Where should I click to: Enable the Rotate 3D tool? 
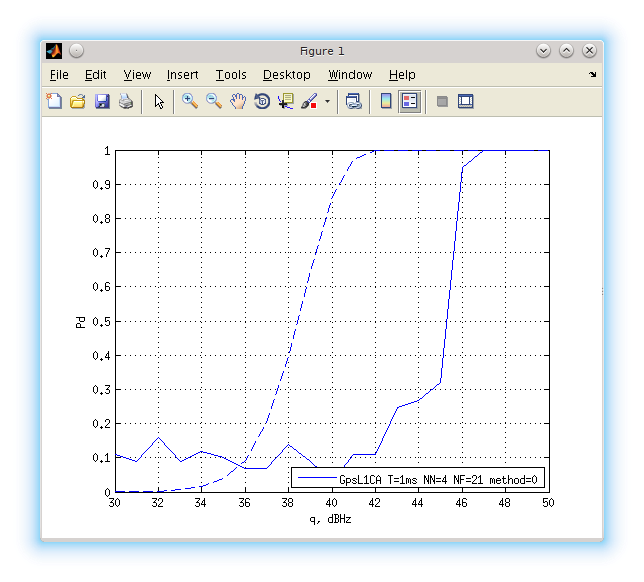point(262,101)
